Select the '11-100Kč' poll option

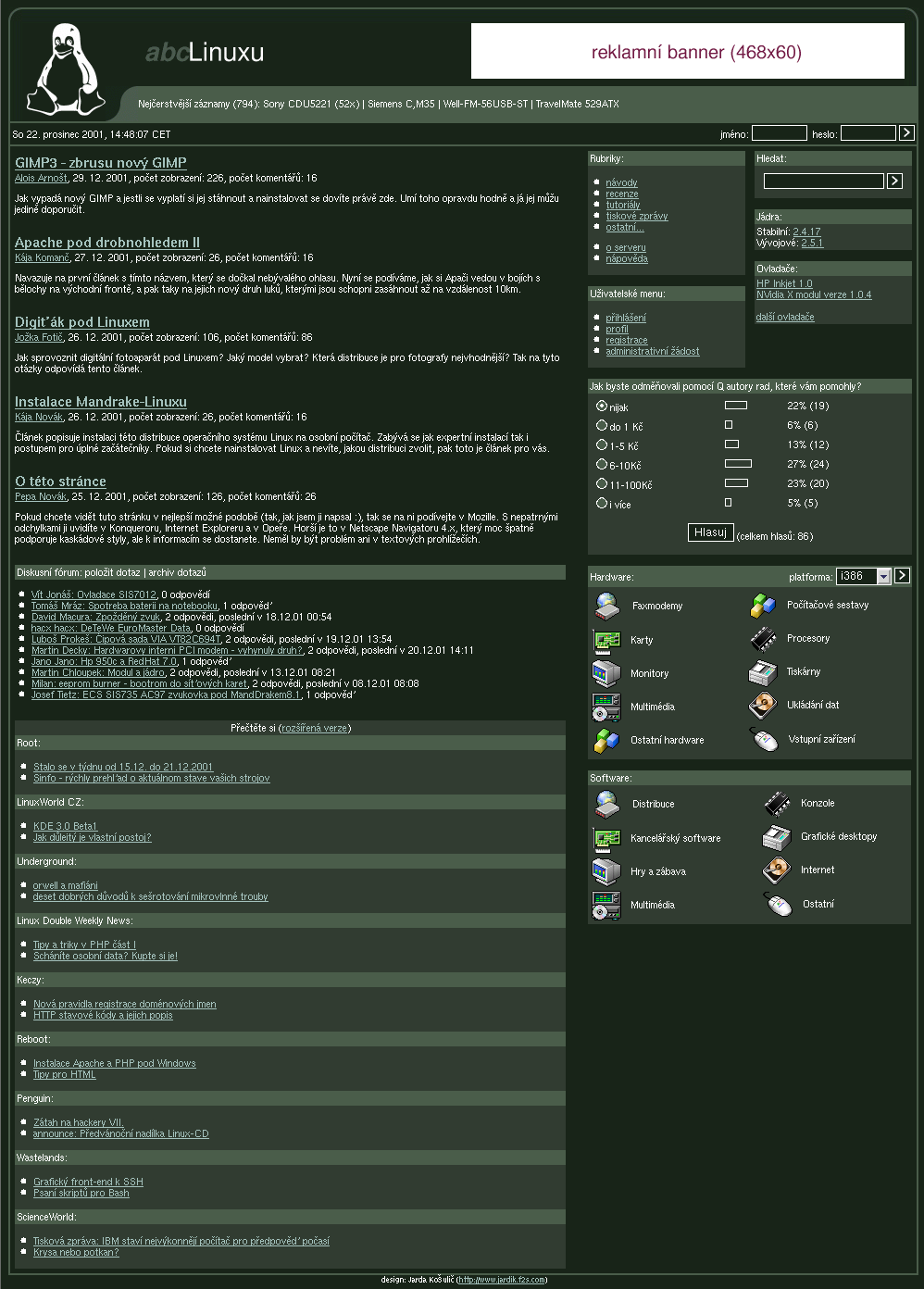tap(602, 483)
